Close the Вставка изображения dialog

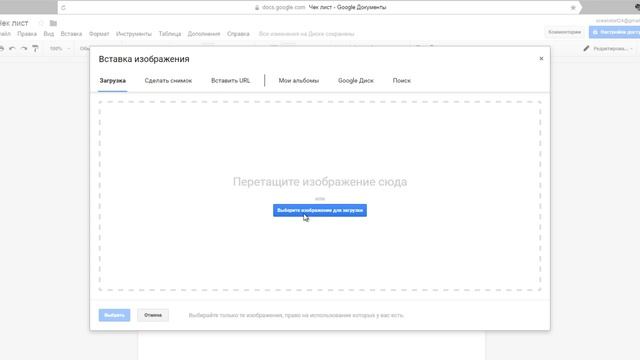pyautogui.click(x=541, y=59)
